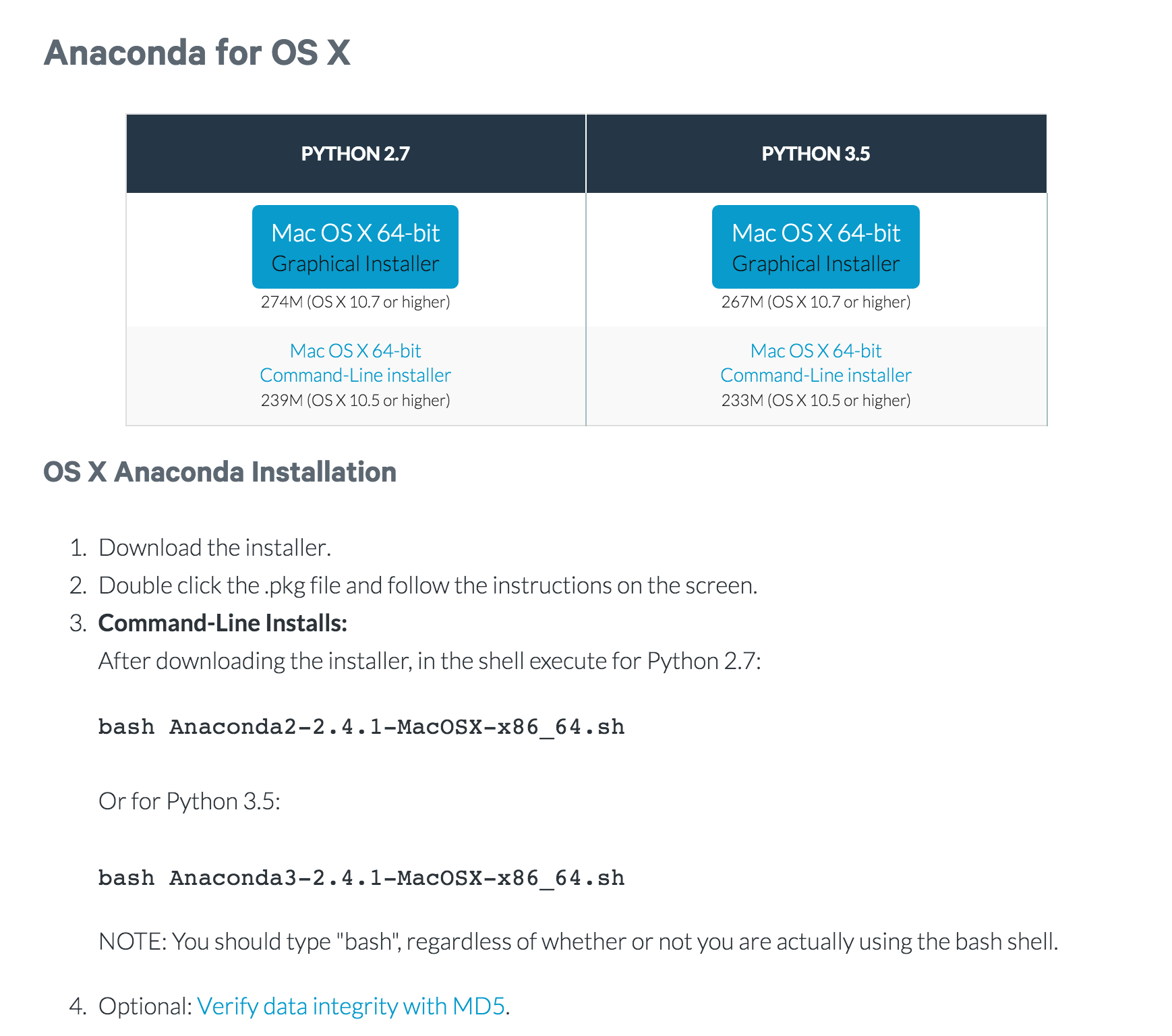This screenshot has width=1172, height=1036.
Task: Download Python 3.5 Mac Graphical Installer
Action: (x=816, y=247)
